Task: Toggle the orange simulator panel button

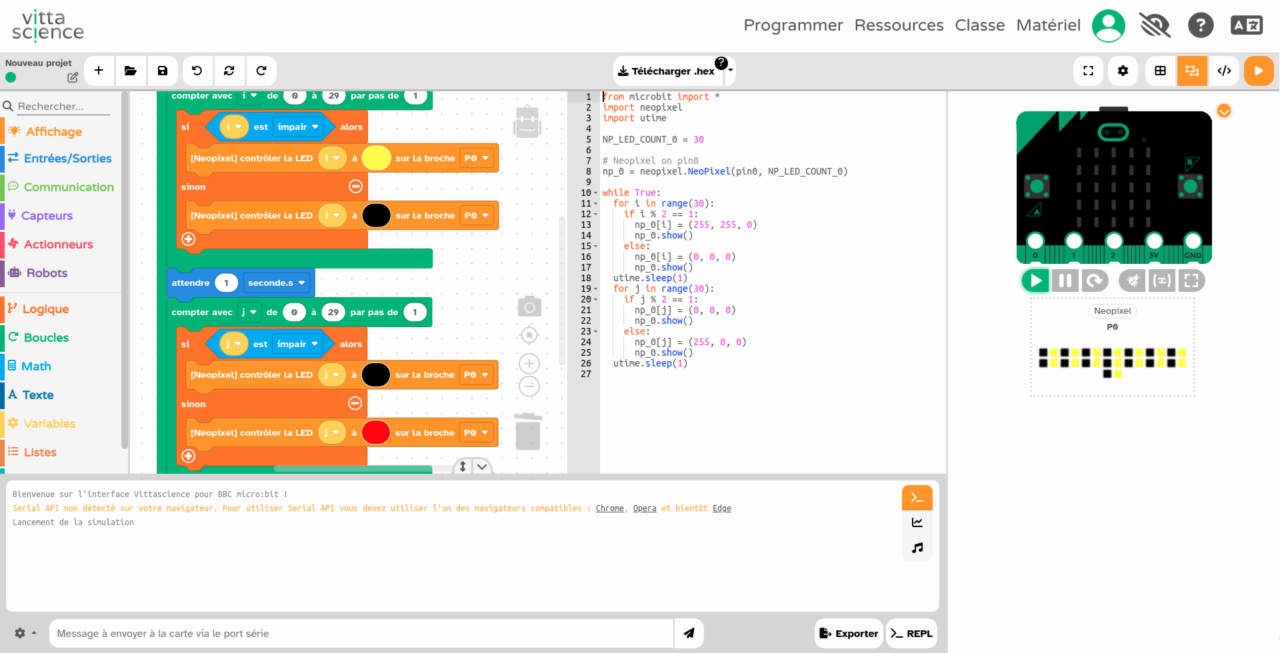Action: click(1258, 71)
